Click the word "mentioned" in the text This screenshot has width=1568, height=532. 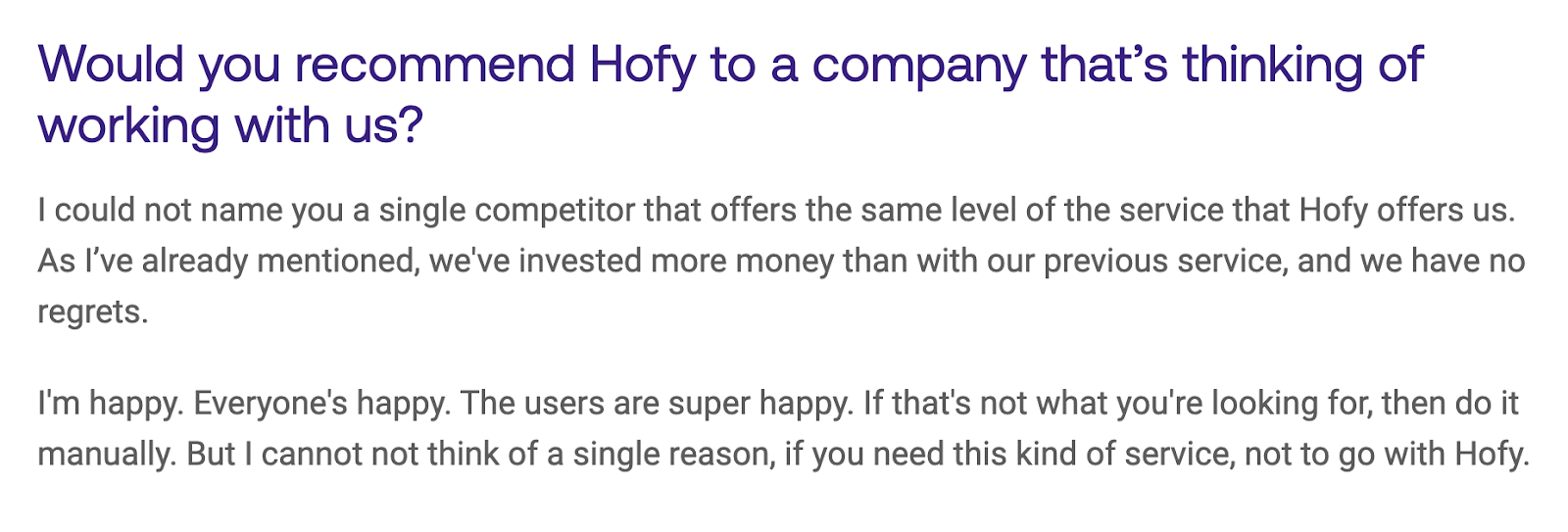pos(337,262)
